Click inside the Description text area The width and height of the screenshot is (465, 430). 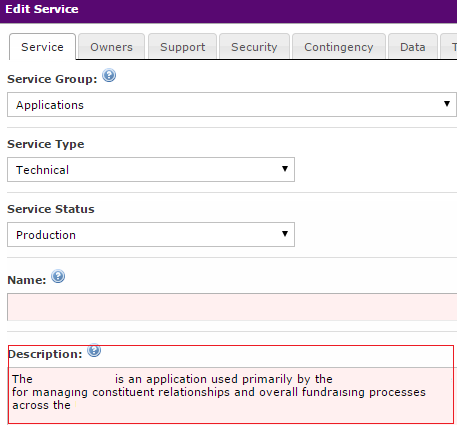click(231, 395)
